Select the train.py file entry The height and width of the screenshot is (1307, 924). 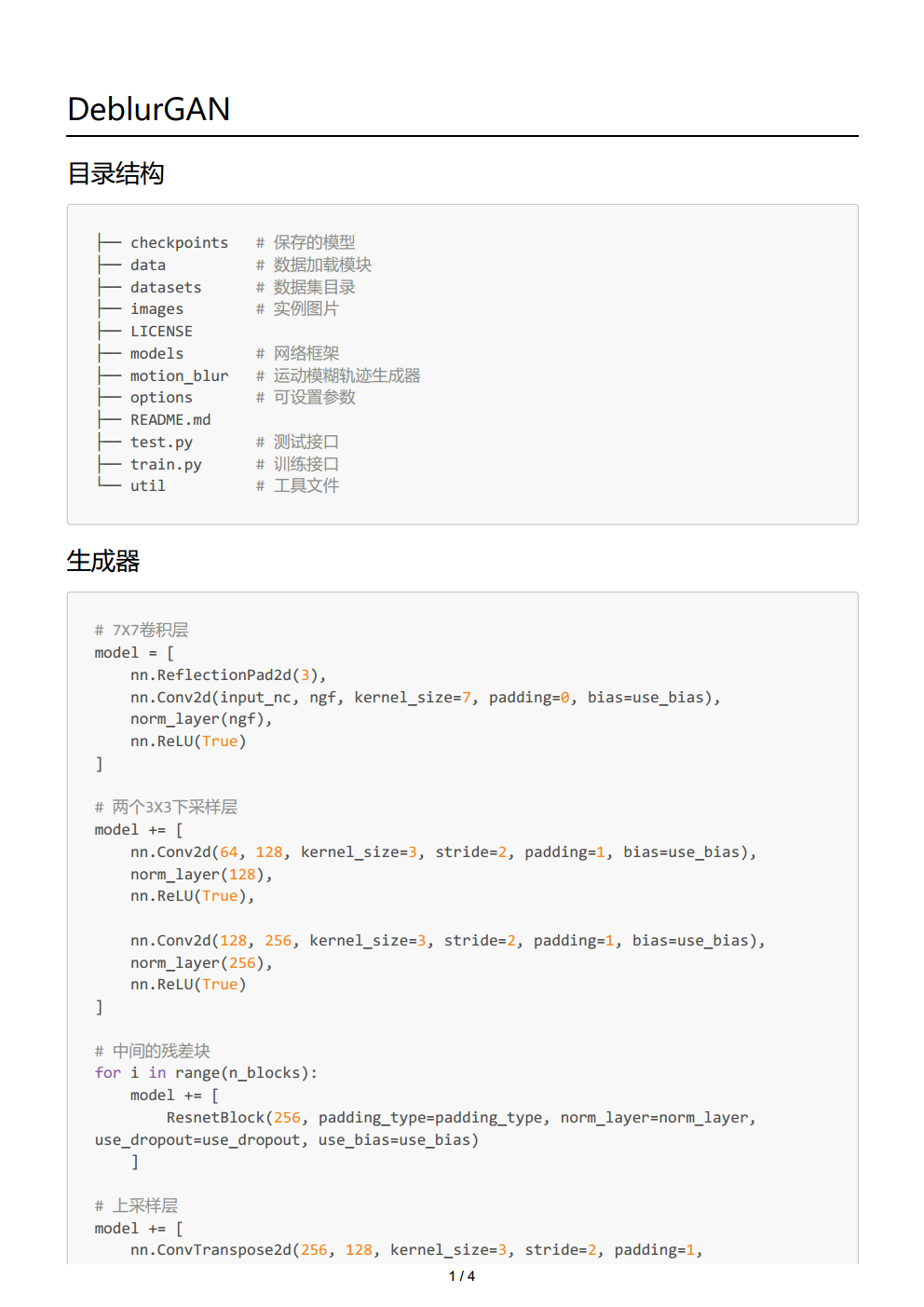tap(166, 464)
